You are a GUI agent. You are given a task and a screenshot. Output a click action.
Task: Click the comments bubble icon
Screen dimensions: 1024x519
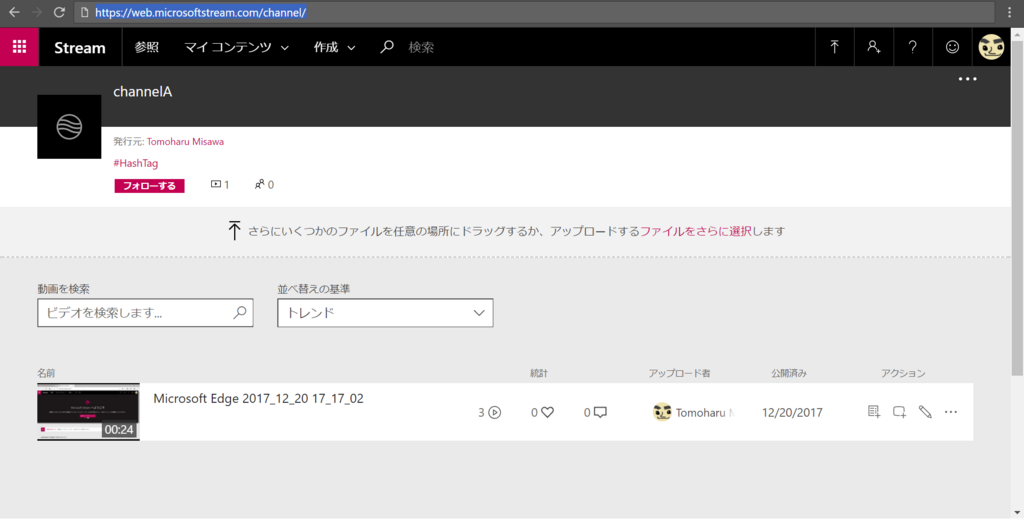coord(600,413)
